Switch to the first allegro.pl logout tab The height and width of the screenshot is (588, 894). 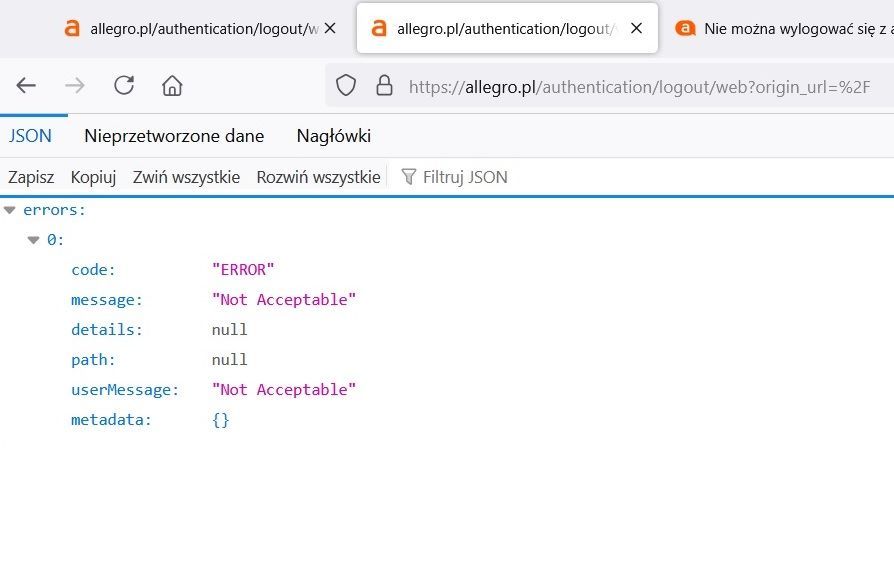200,29
